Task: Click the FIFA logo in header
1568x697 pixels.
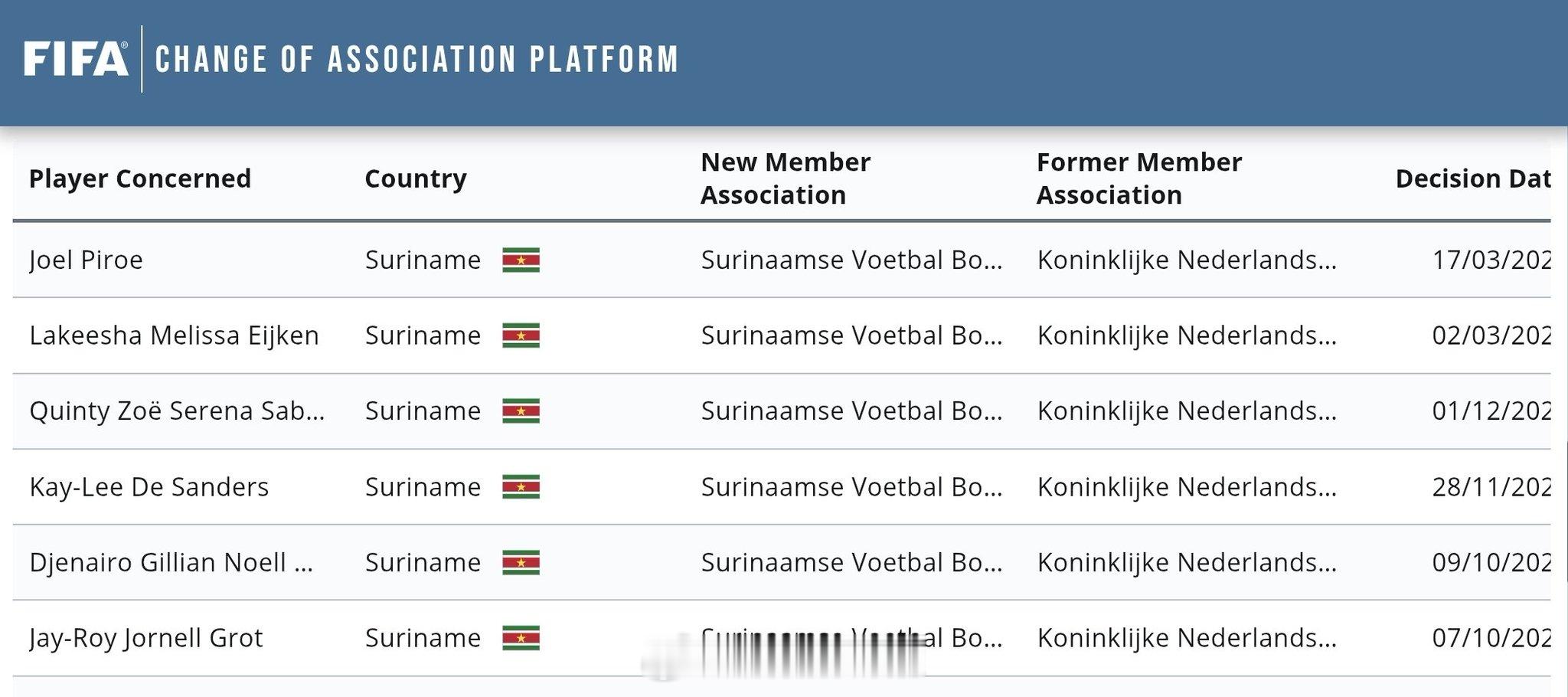Action: pos(75,59)
